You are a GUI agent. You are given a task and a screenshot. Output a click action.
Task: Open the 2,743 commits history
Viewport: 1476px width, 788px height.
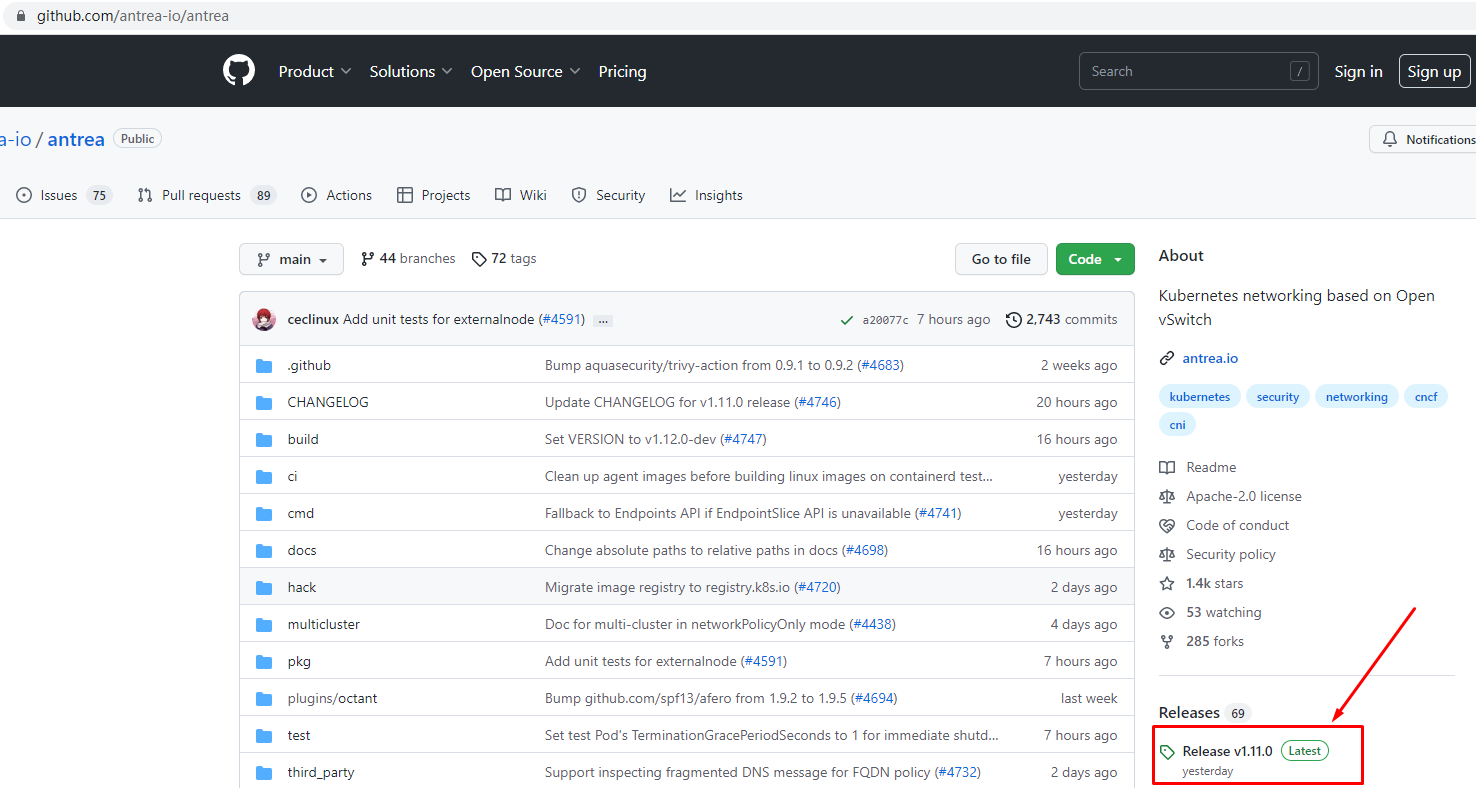point(1062,320)
